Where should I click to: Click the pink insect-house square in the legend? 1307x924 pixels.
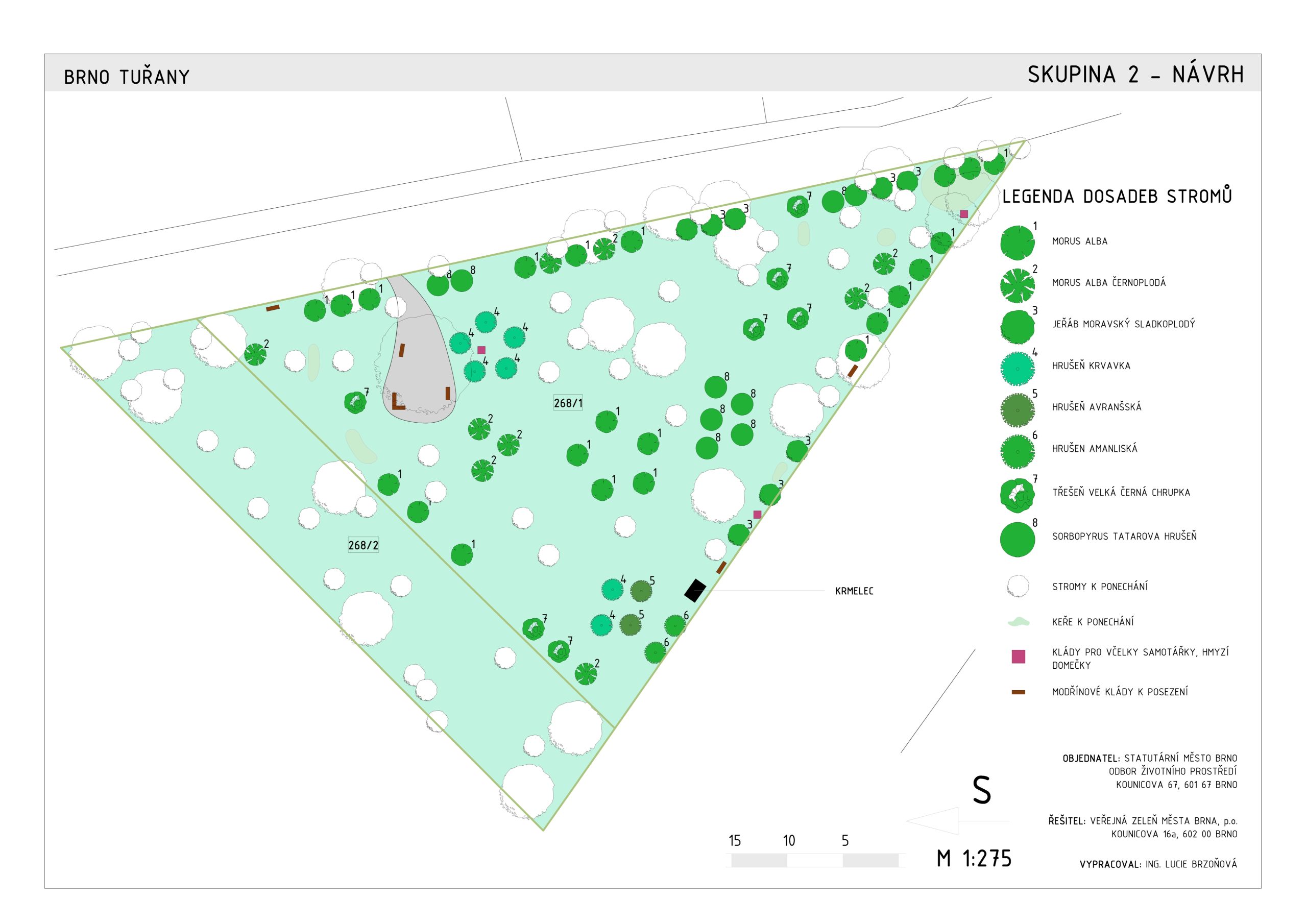point(1019,656)
